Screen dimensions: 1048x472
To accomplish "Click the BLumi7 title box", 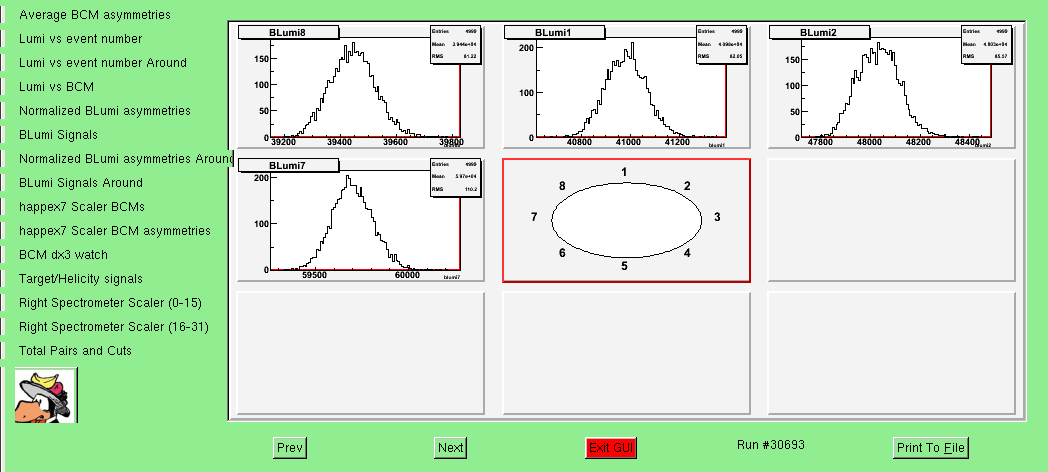I will [x=289, y=166].
